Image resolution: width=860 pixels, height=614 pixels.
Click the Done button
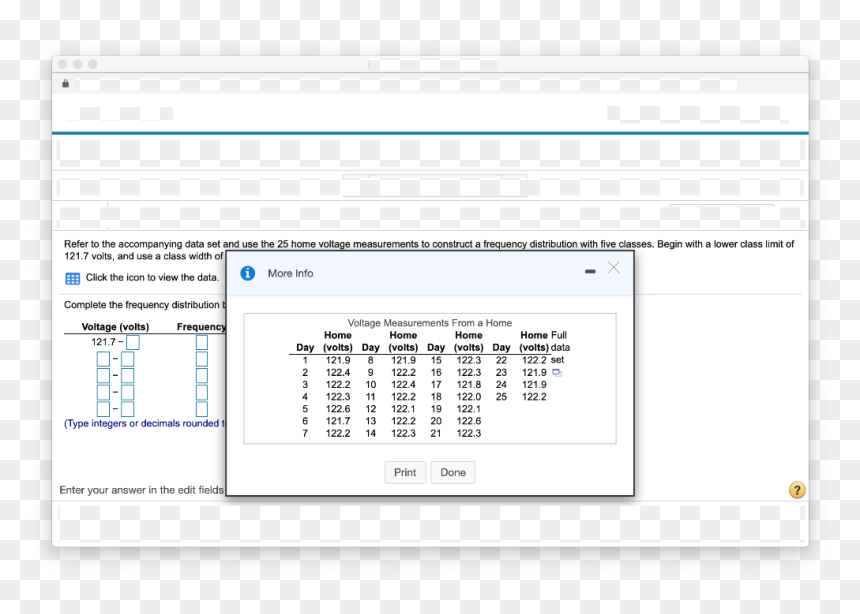tap(453, 472)
